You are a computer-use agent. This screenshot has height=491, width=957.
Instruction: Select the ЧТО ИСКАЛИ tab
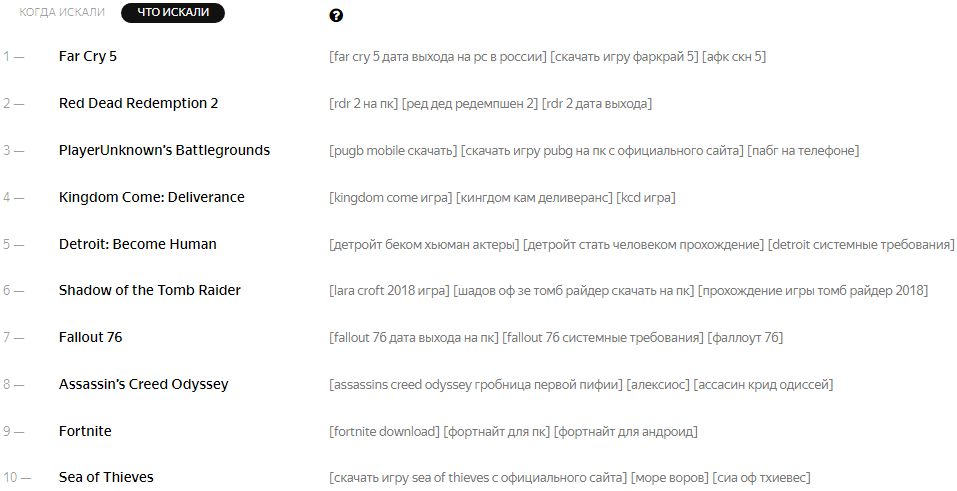click(x=173, y=12)
